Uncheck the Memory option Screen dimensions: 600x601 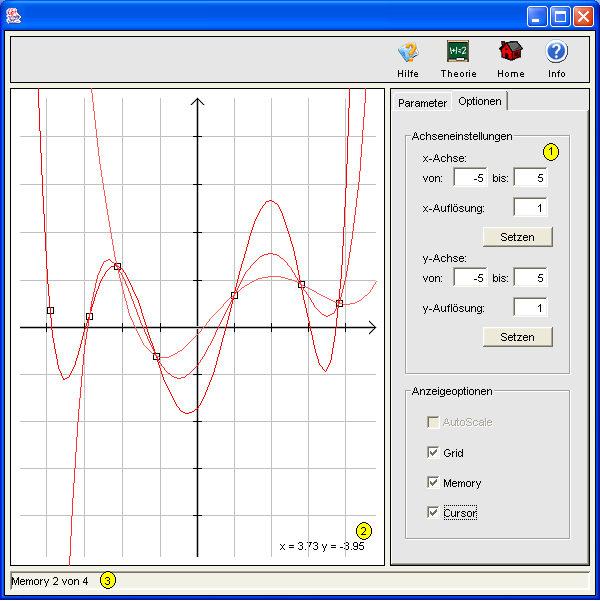(433, 483)
